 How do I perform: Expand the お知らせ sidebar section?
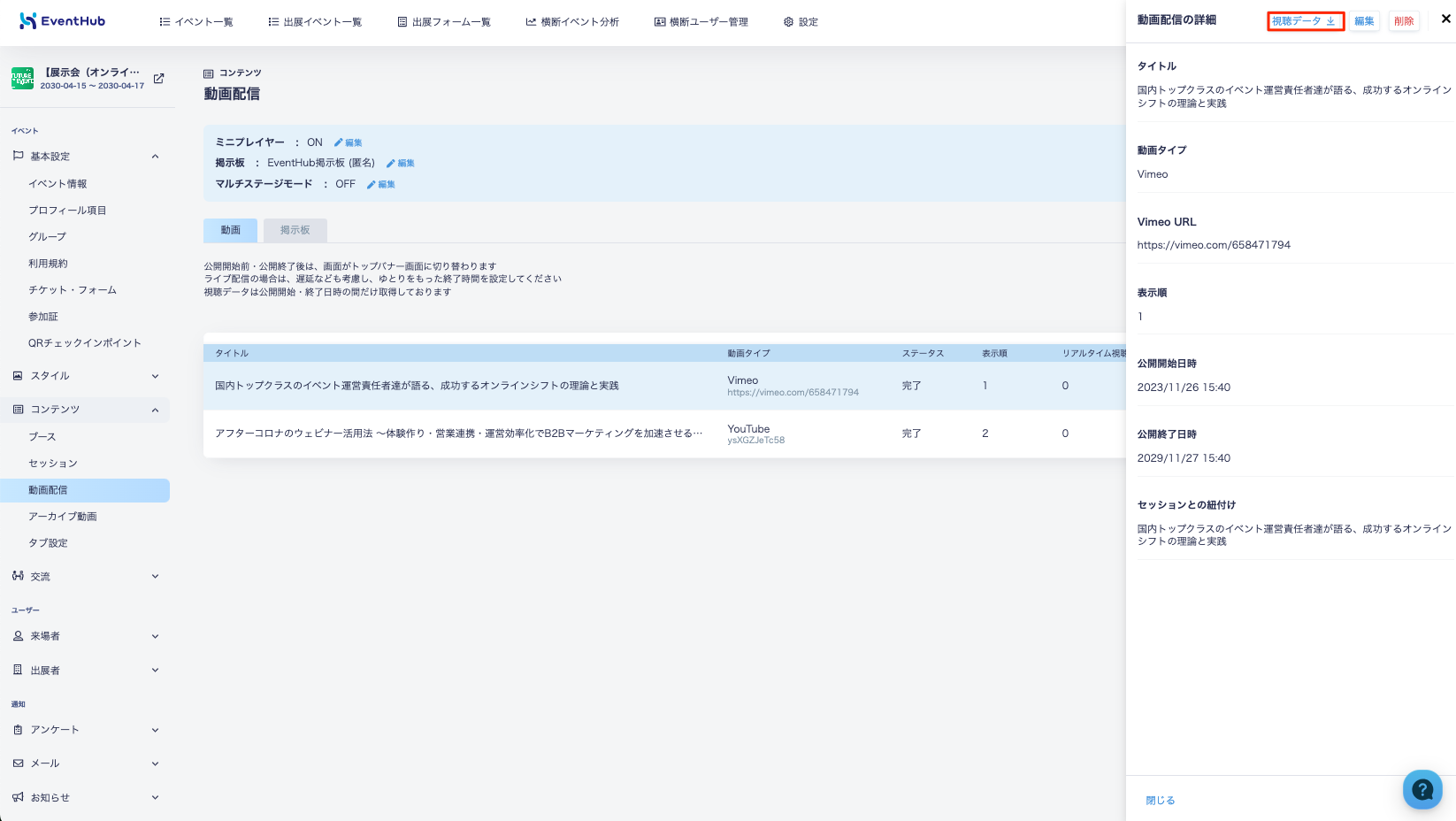pyautogui.click(x=85, y=797)
